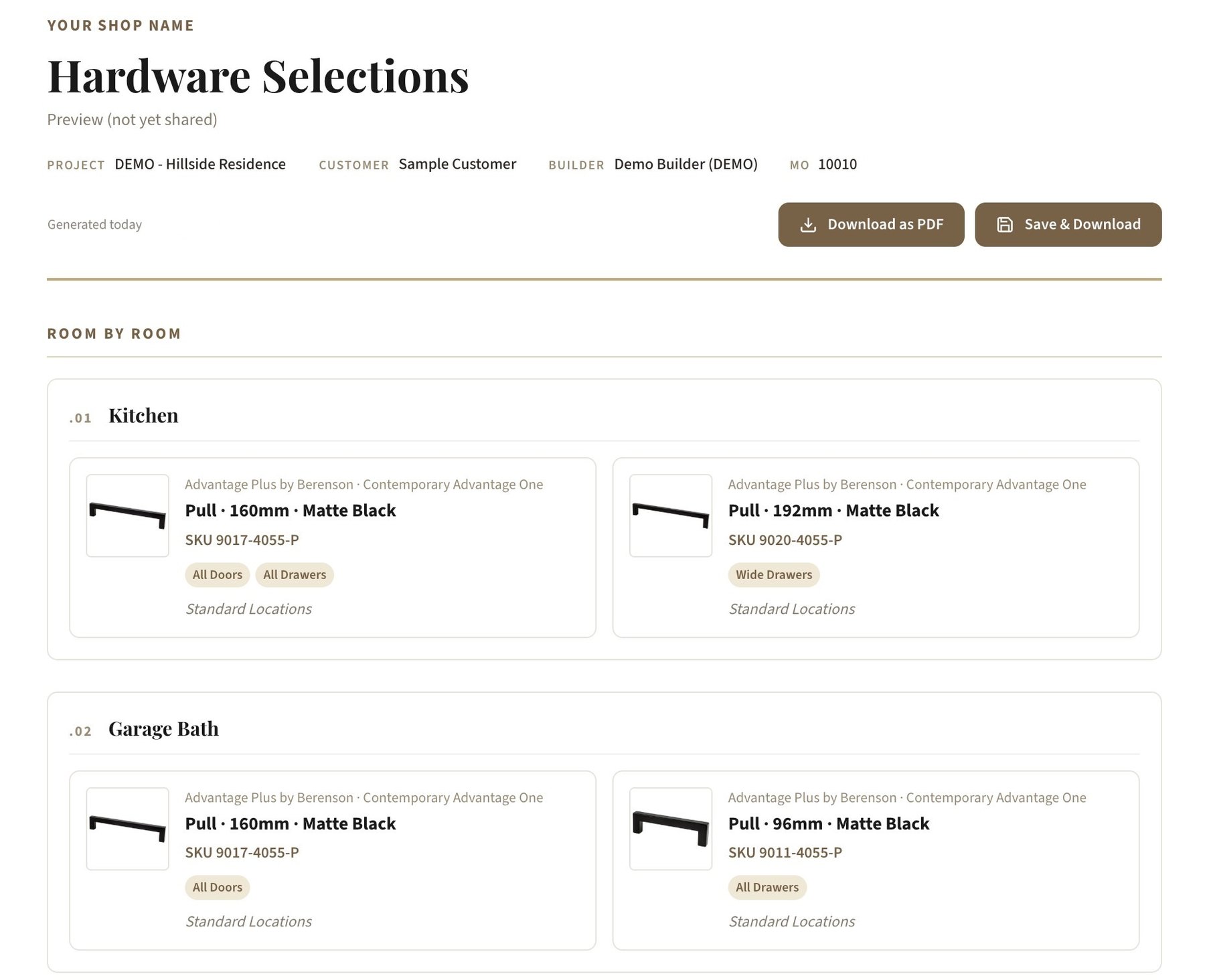Select the Kitchen room heading
The image size is (1205, 980).
pyautogui.click(x=143, y=416)
